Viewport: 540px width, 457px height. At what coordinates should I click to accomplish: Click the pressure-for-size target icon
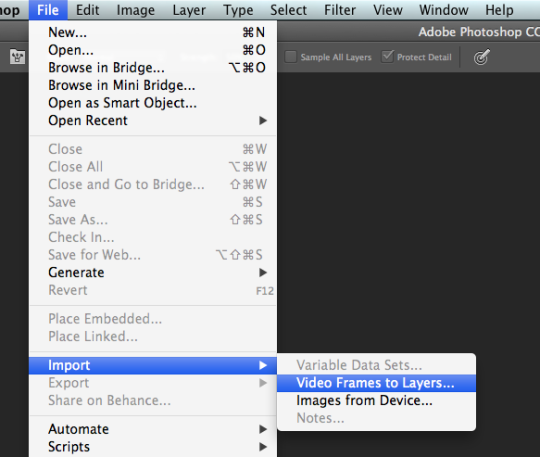[x=481, y=57]
